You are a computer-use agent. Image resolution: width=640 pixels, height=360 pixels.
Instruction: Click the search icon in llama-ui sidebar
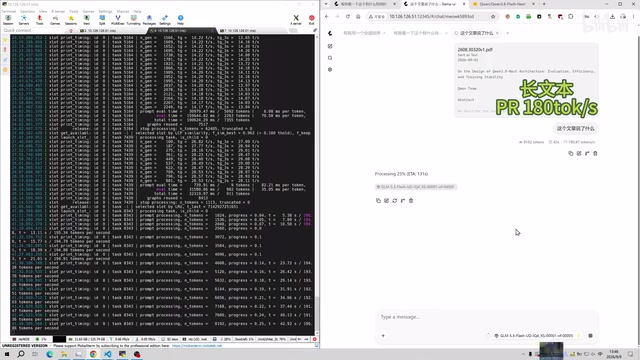coord(330,58)
